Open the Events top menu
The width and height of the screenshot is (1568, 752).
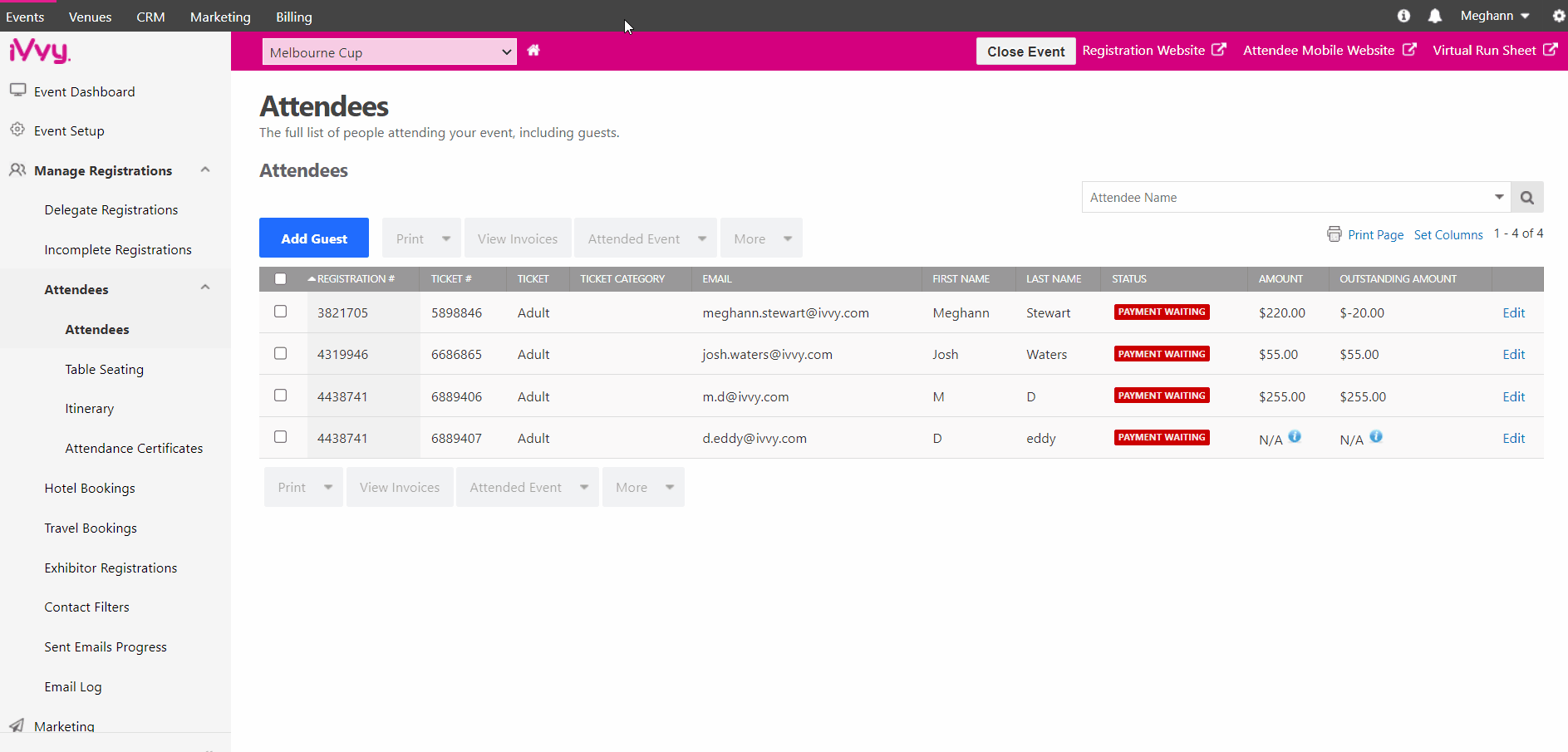[25, 17]
